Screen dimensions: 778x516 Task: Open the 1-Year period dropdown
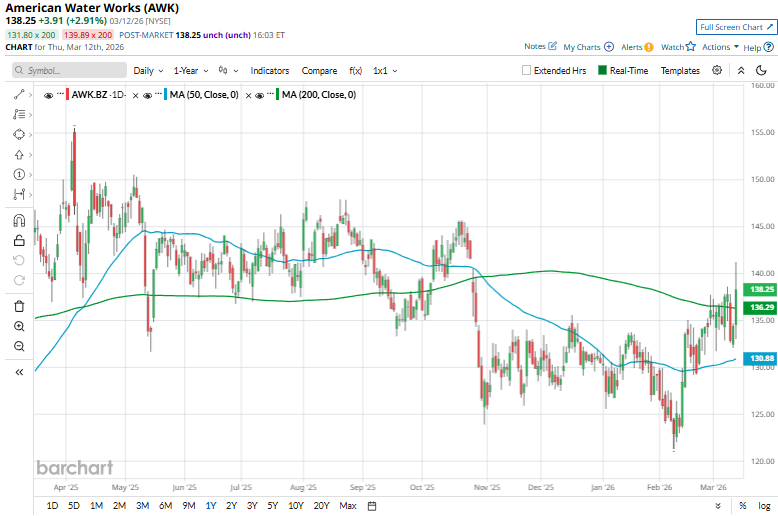point(191,70)
